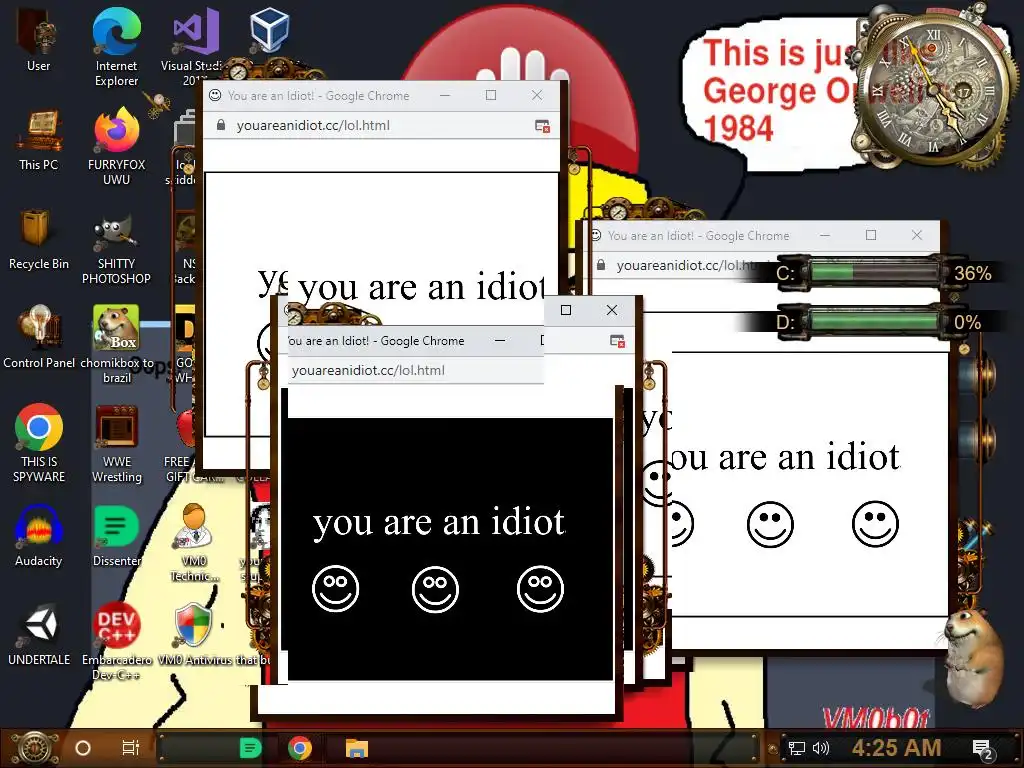The height and width of the screenshot is (768, 1024).
Task: Launch UNDERTALE Unity shortcut
Action: coord(39,635)
